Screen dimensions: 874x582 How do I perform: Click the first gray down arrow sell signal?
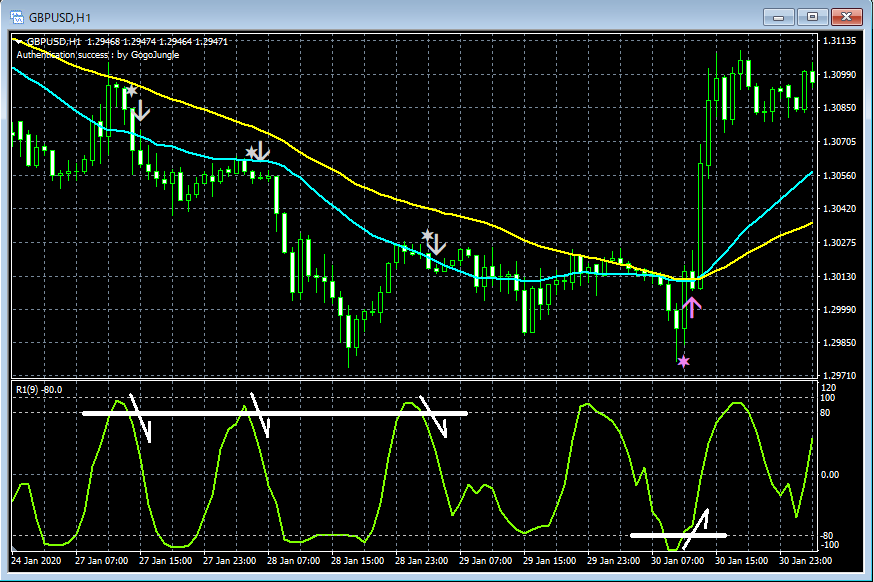tap(140, 110)
